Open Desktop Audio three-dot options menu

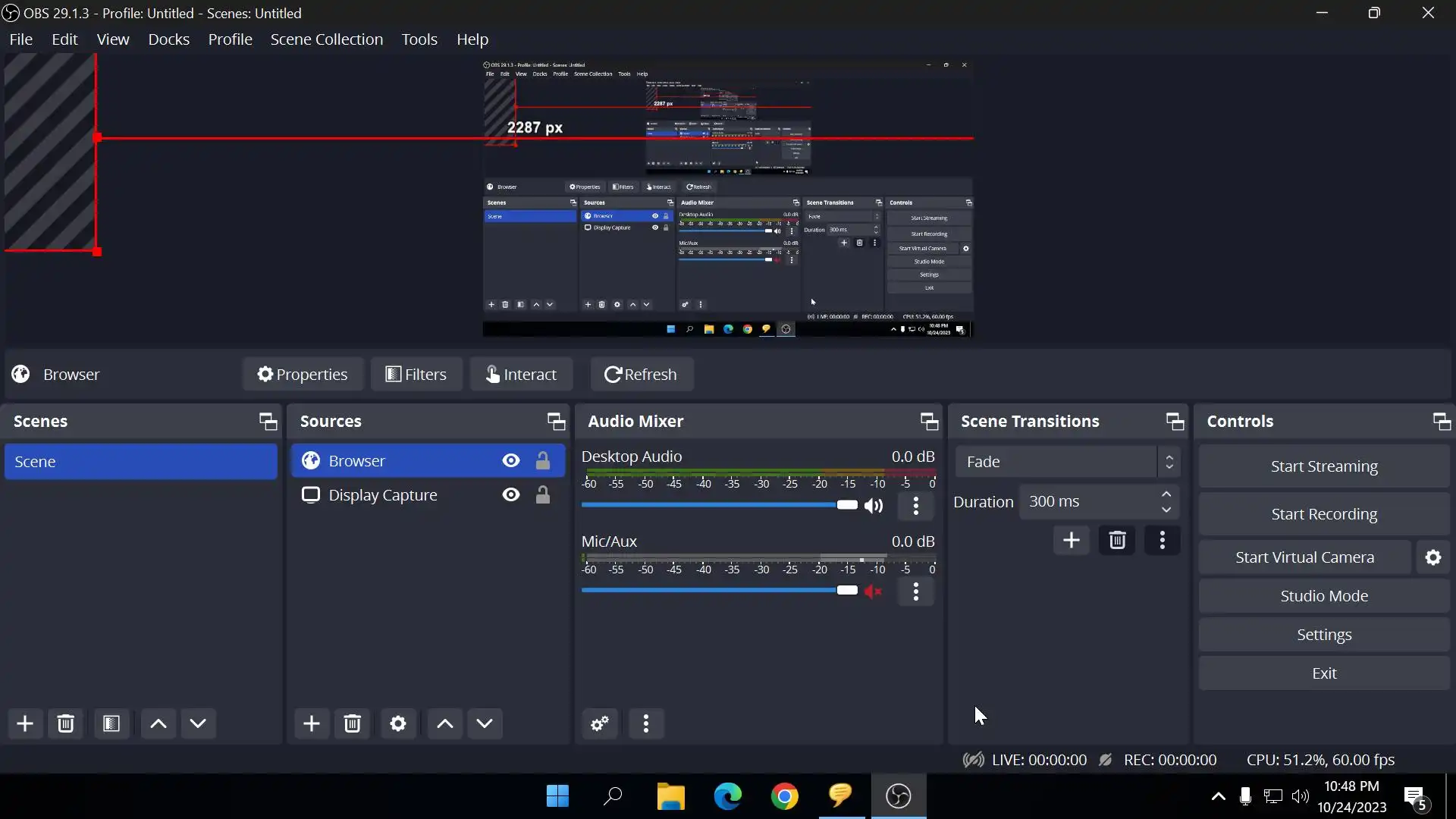tap(916, 506)
